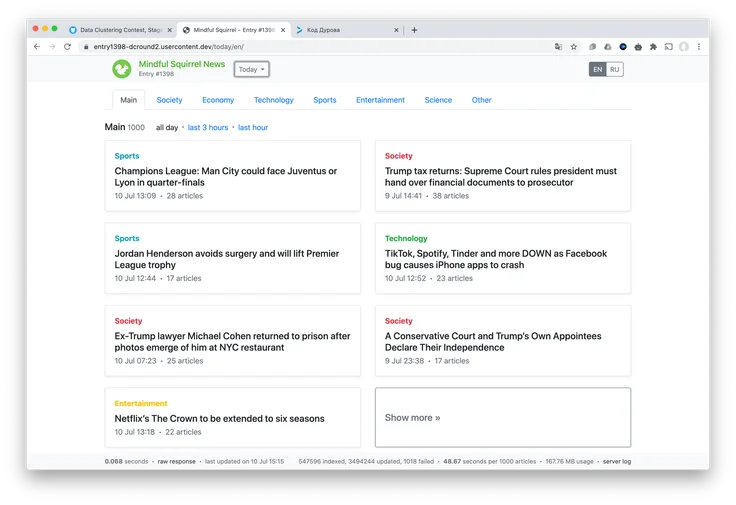Image resolution: width=736 pixels, height=505 pixels.
Task: Select the all day filter
Action: click(x=167, y=128)
